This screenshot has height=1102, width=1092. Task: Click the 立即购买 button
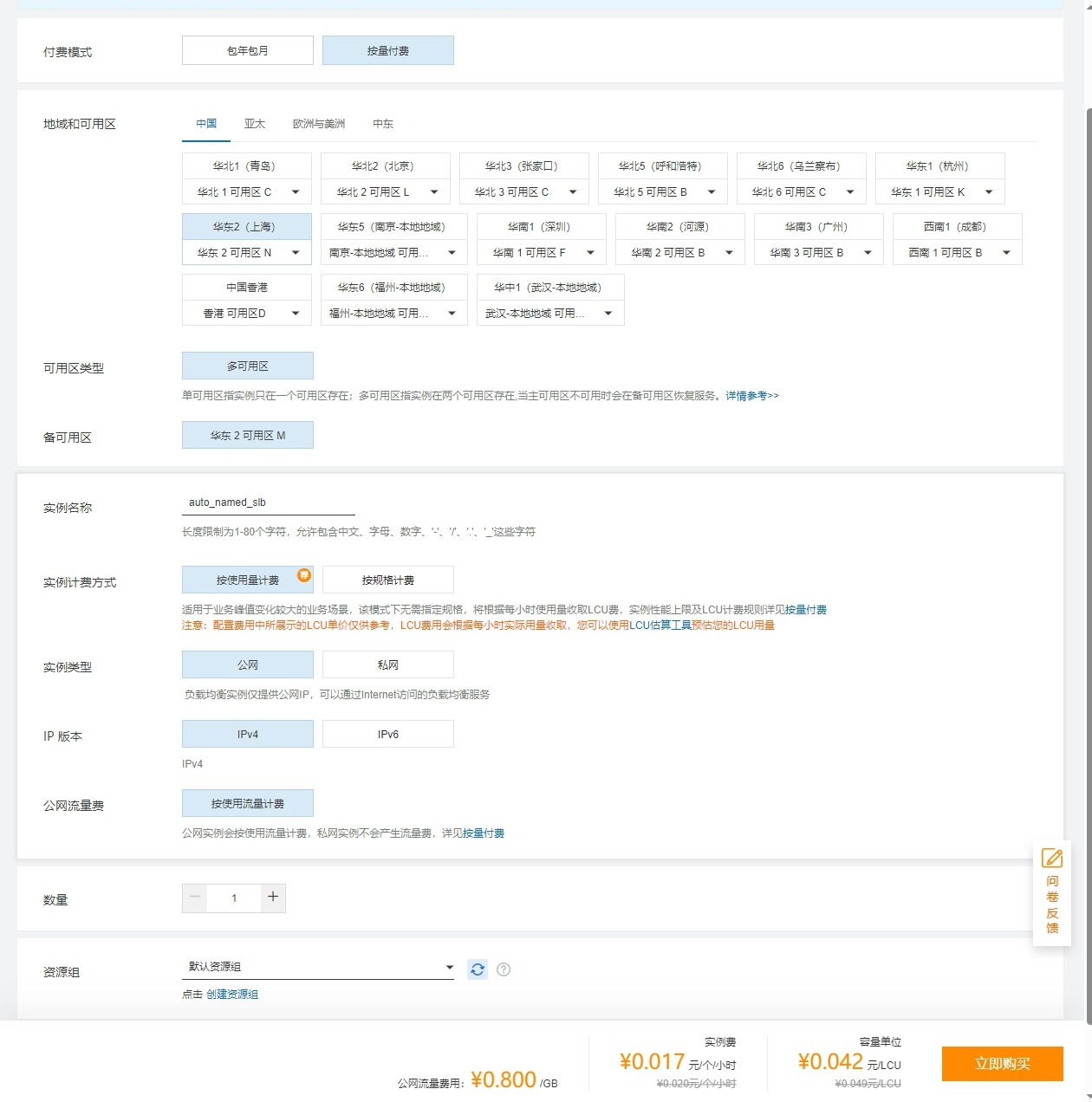click(1002, 1063)
